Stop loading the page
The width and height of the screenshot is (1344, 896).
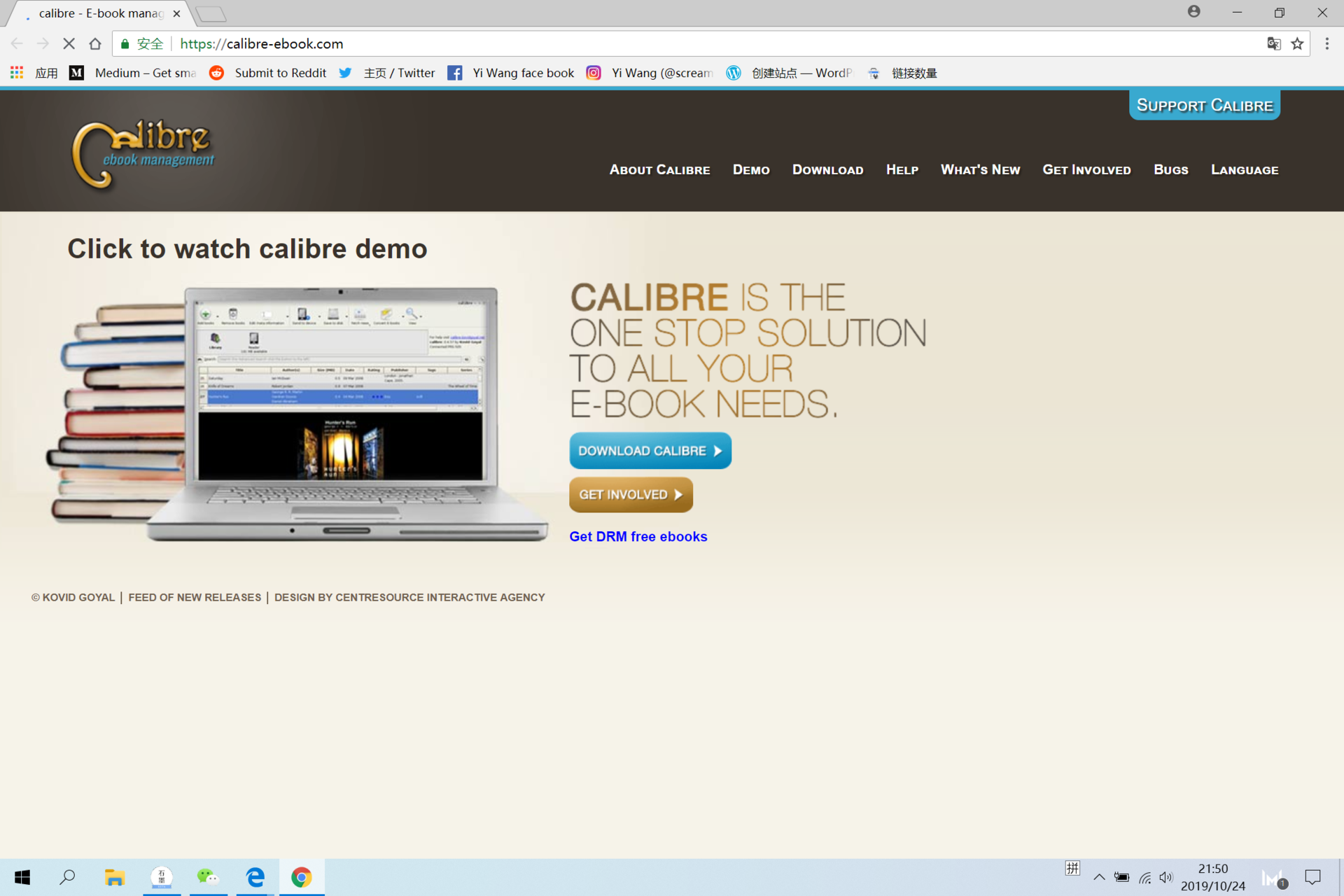(x=69, y=43)
